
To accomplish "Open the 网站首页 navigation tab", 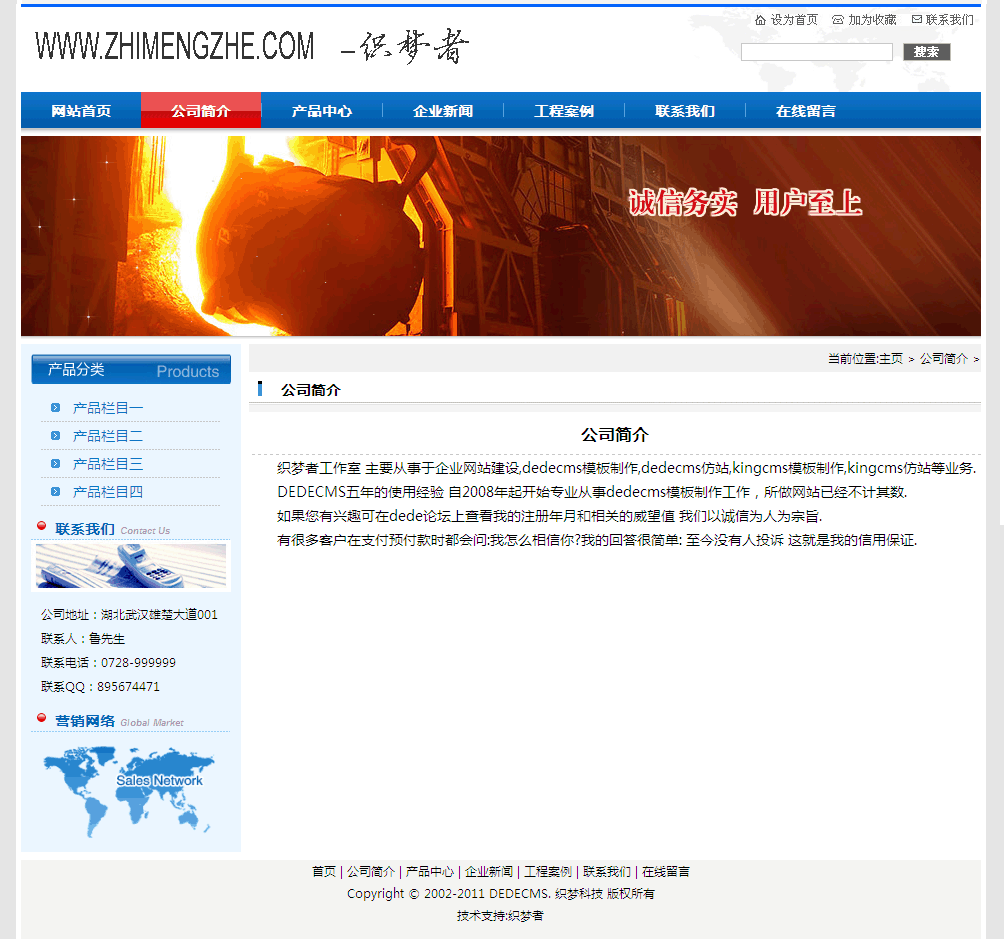I will click(81, 111).
